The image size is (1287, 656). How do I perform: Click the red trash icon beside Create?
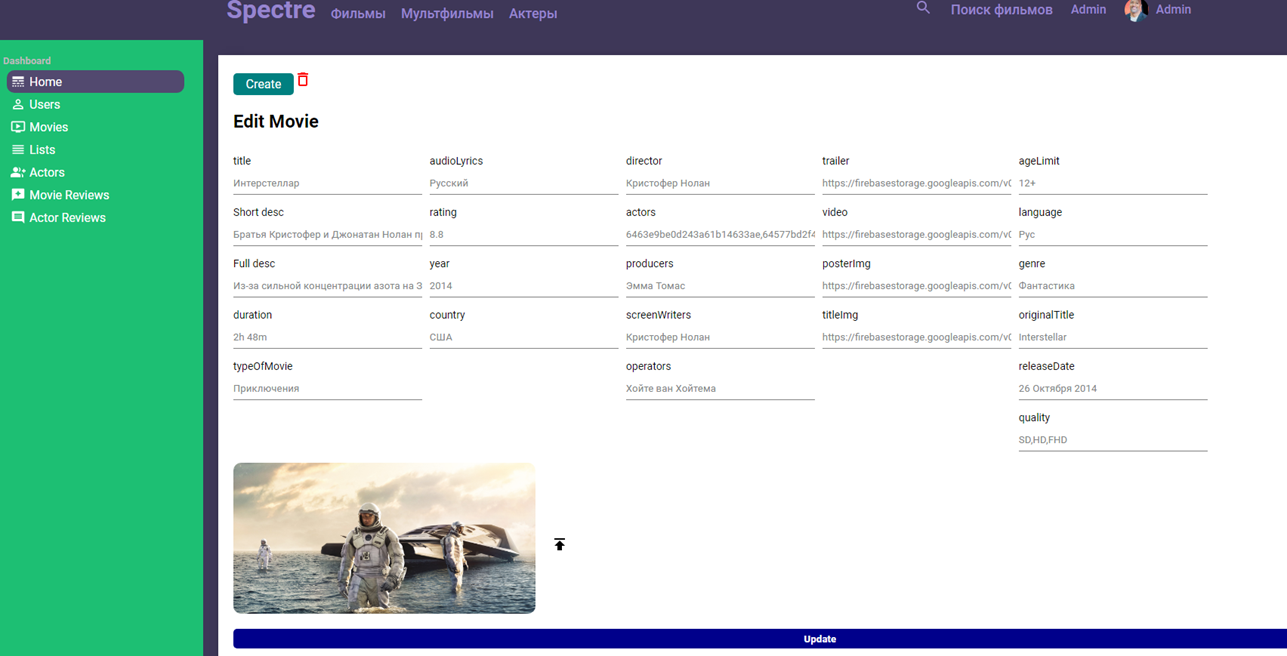point(303,80)
